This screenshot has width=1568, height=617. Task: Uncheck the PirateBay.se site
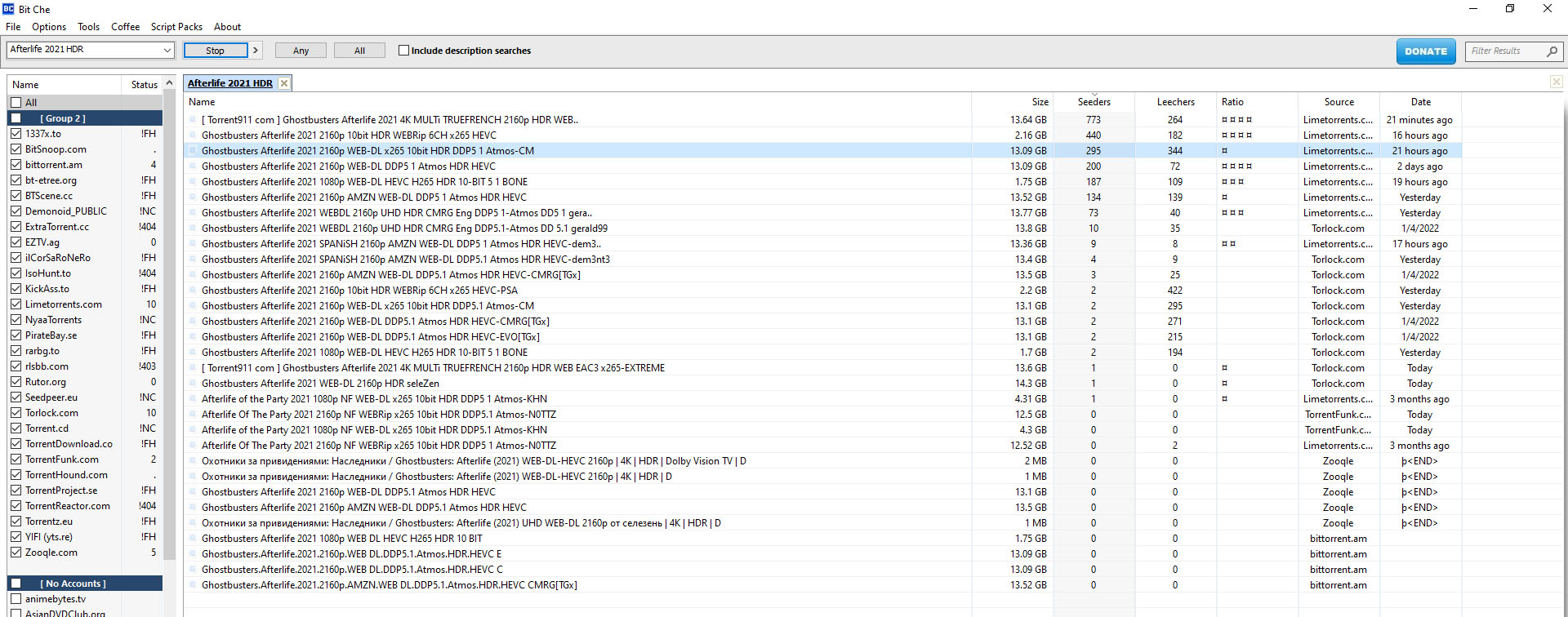[16, 335]
